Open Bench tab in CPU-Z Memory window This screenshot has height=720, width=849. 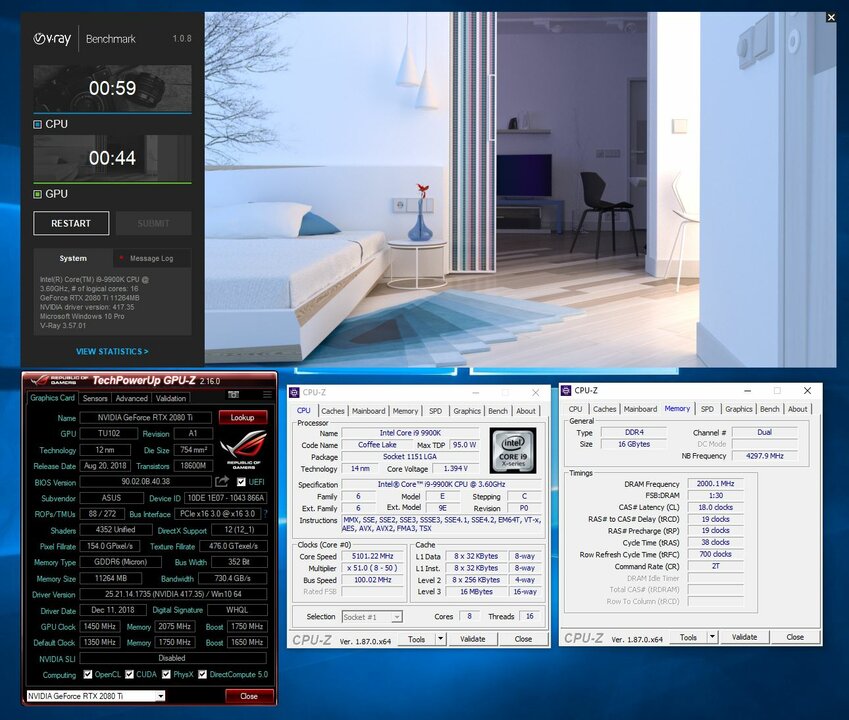click(769, 409)
